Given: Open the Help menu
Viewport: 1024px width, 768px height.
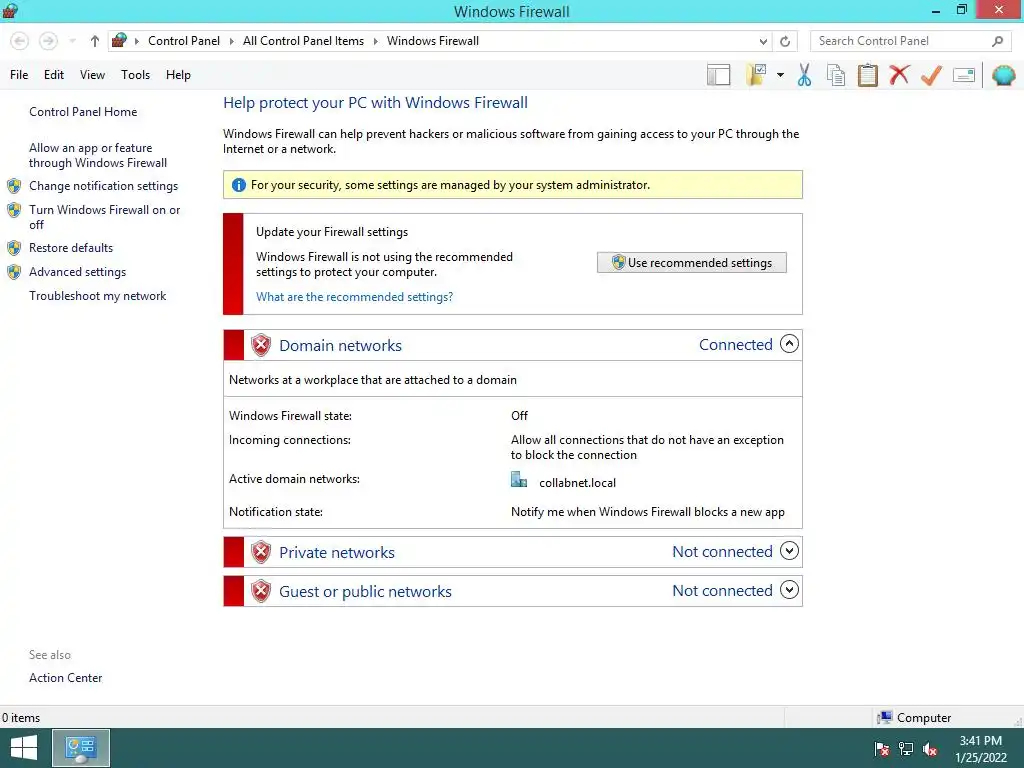Looking at the screenshot, I should point(178,75).
